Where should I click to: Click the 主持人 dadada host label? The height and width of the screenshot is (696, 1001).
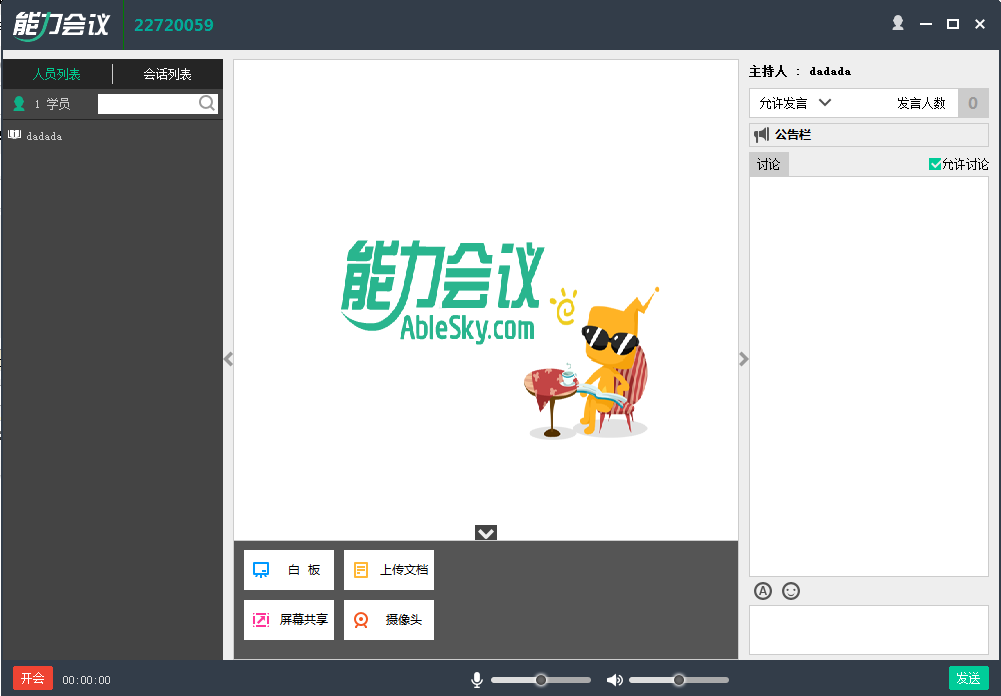pyautogui.click(x=800, y=71)
